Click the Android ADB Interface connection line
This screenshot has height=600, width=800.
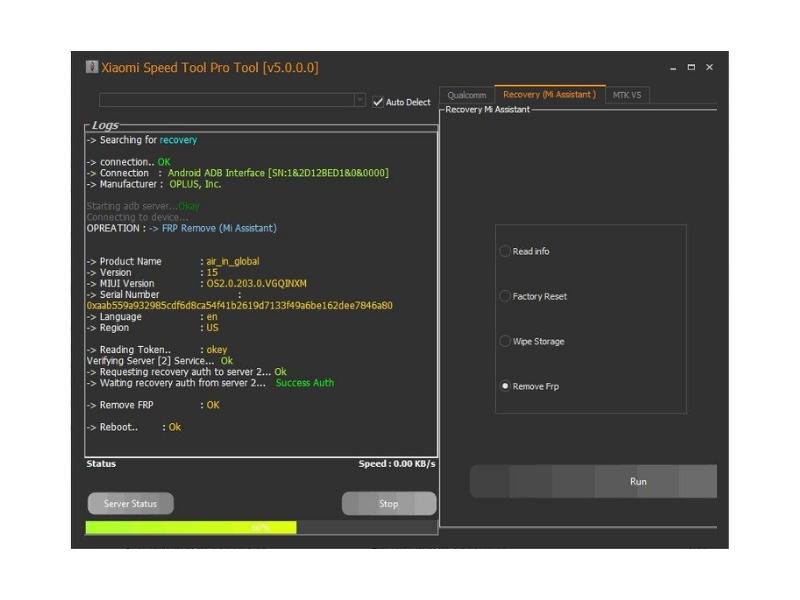237,173
